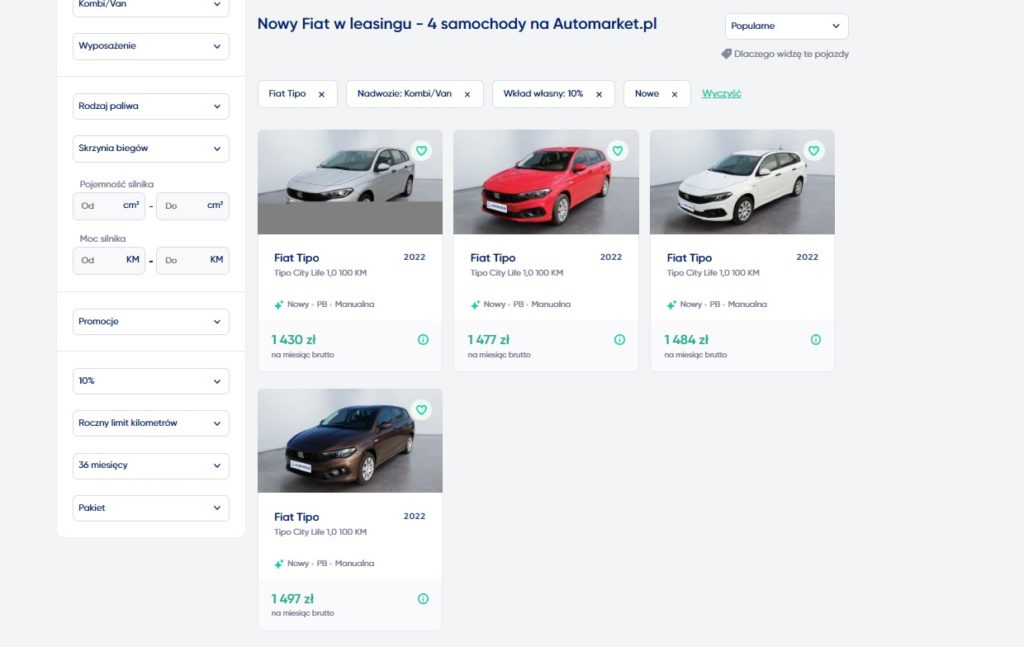1024x647 pixels.
Task: Focus the Moc silnika Od KM field
Action: (108, 260)
